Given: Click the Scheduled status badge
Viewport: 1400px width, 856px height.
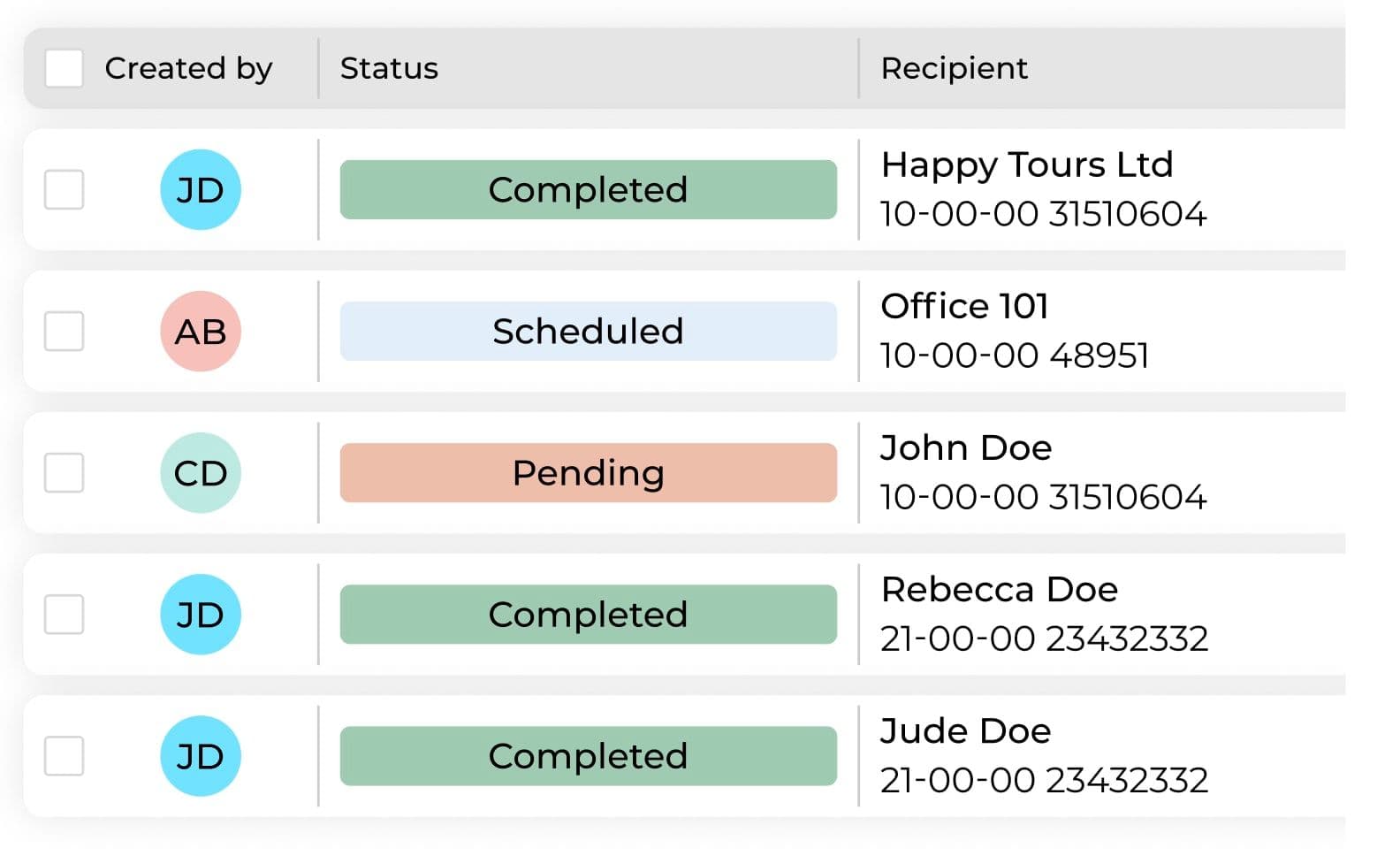Looking at the screenshot, I should pos(588,332).
